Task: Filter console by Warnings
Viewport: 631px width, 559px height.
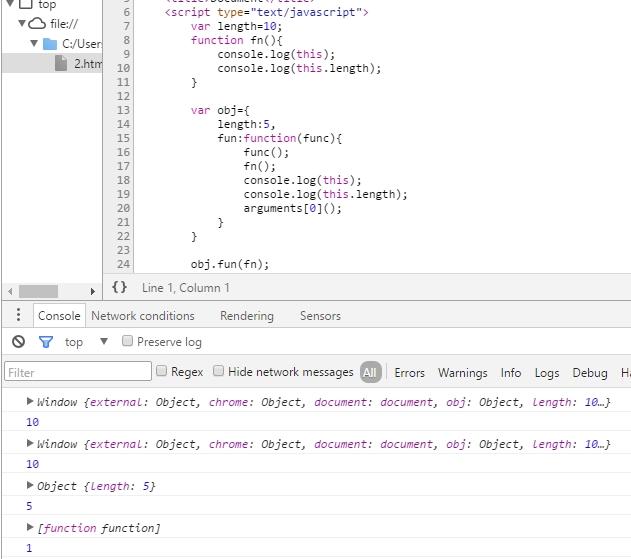Action: 463,373
